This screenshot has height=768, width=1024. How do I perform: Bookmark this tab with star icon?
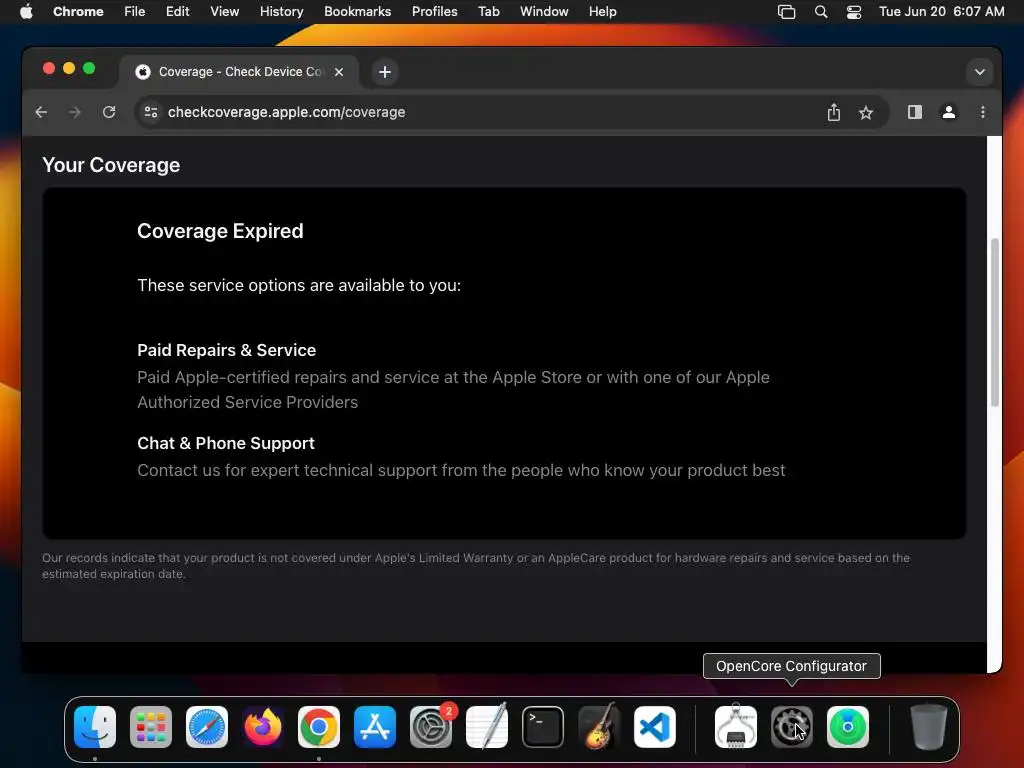866,112
